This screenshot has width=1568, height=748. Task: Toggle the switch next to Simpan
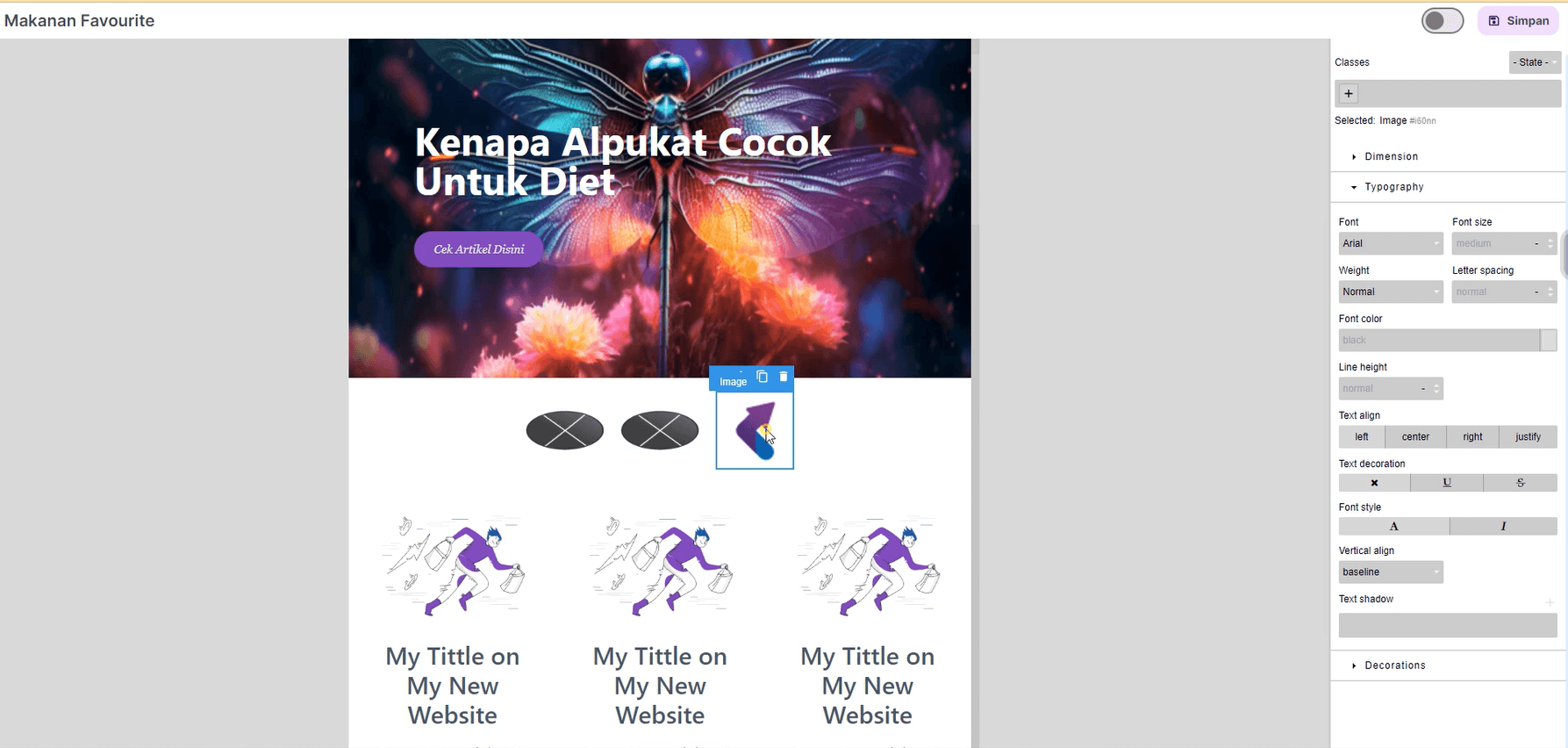pos(1443,21)
